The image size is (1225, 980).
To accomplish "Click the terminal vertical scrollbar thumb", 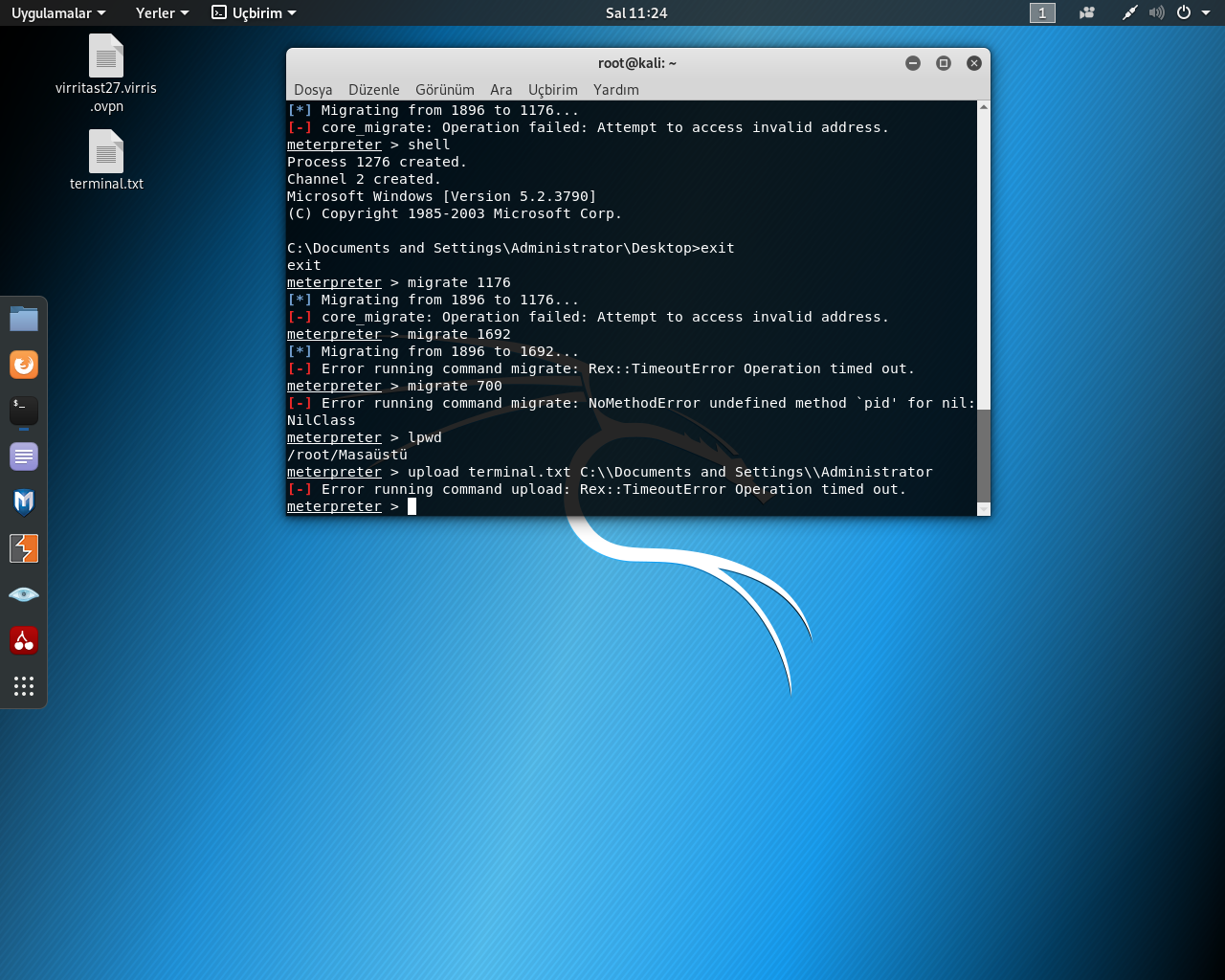I will tap(984, 455).
